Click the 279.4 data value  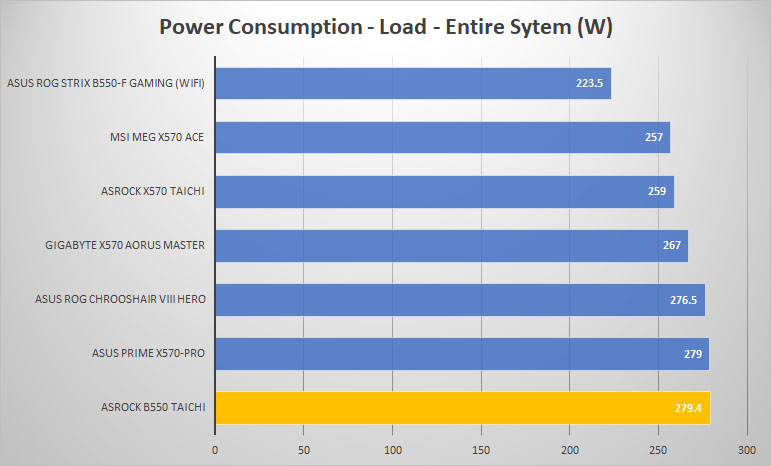coord(688,408)
